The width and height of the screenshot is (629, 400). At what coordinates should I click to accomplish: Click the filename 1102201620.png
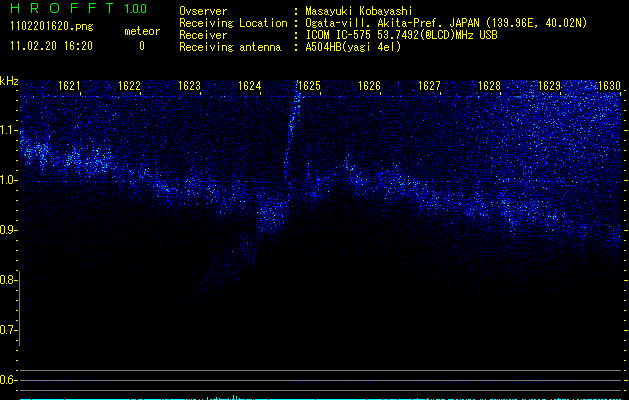tap(52, 26)
